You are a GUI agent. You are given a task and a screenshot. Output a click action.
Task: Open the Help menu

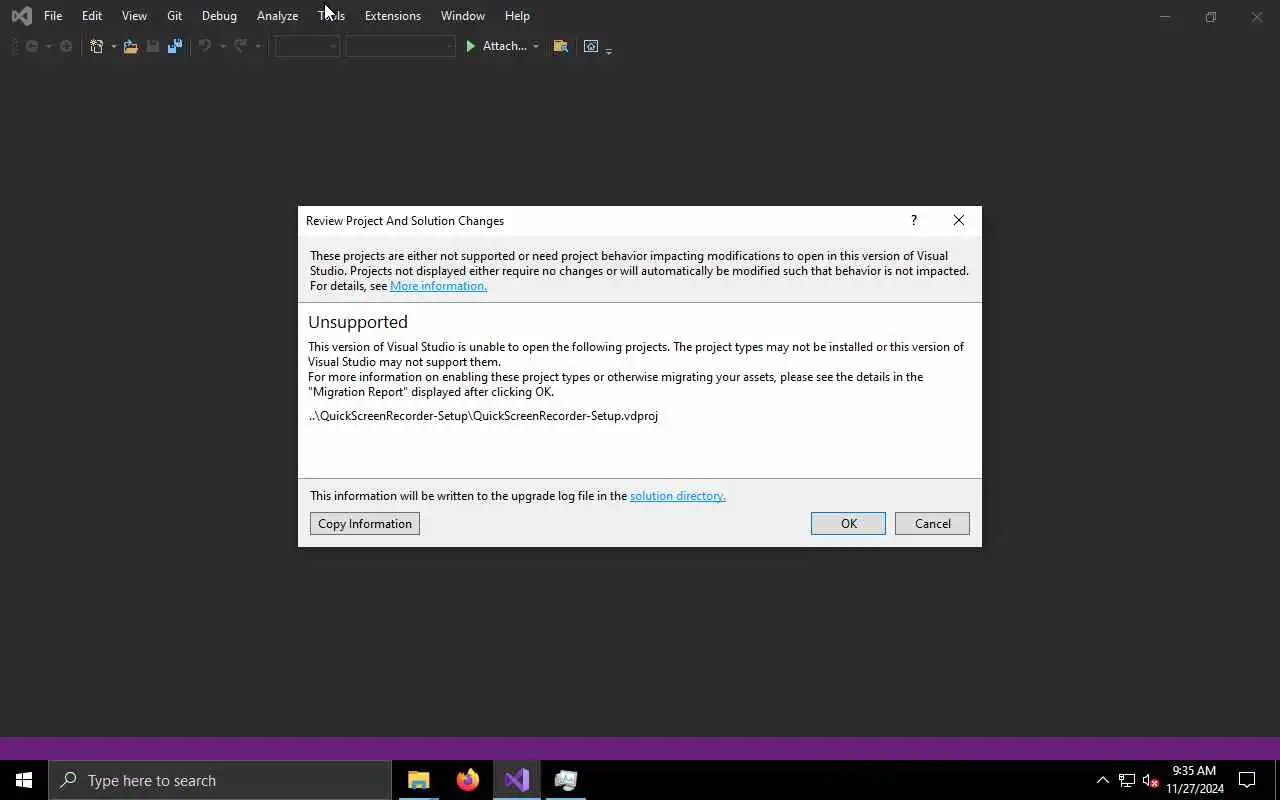coord(517,16)
